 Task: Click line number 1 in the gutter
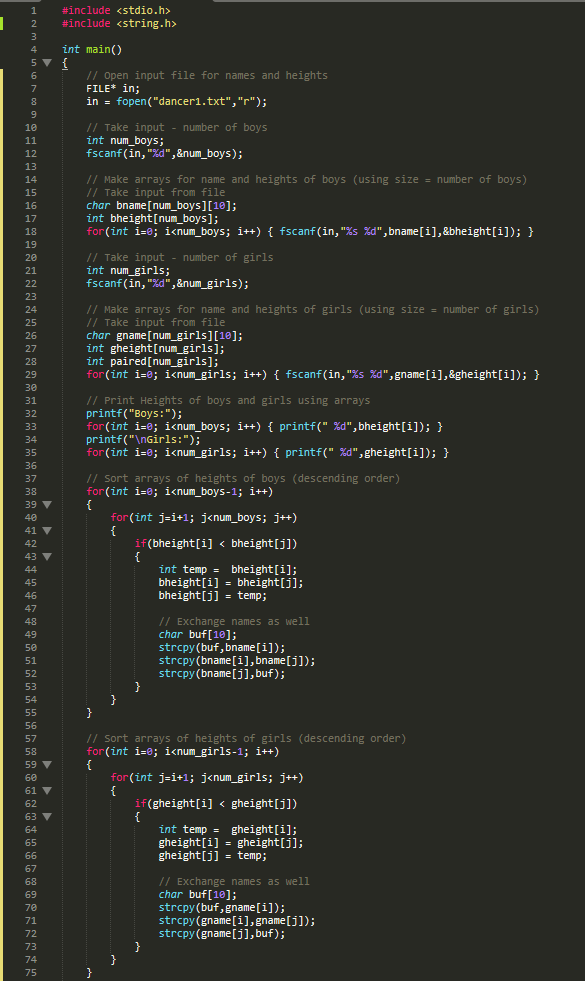tap(34, 11)
